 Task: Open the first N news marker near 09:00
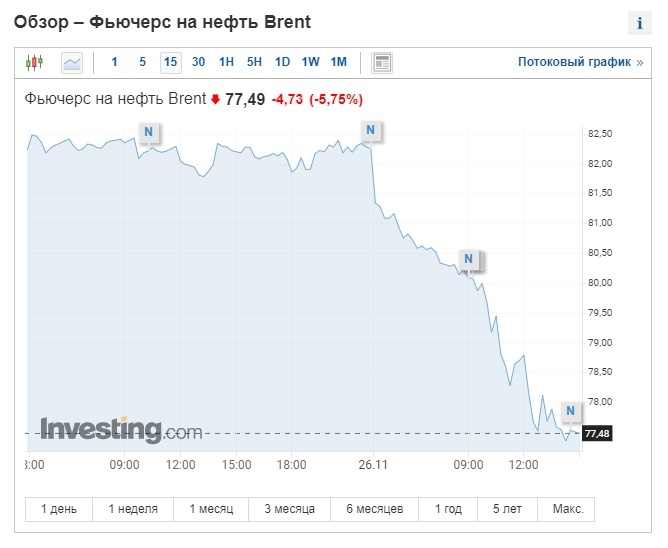tap(149, 131)
